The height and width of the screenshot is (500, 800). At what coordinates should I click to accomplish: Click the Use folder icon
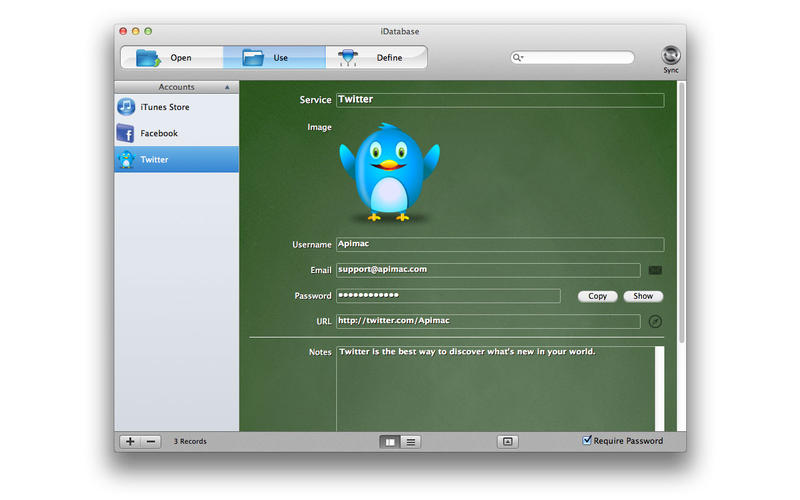(253, 58)
